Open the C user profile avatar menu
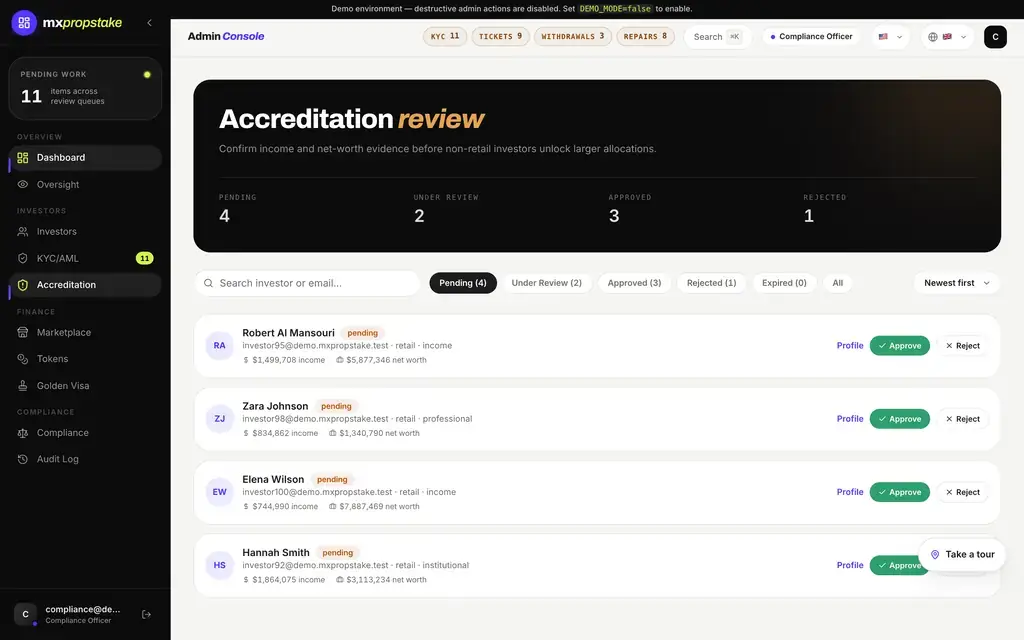The image size is (1024, 640). [995, 37]
